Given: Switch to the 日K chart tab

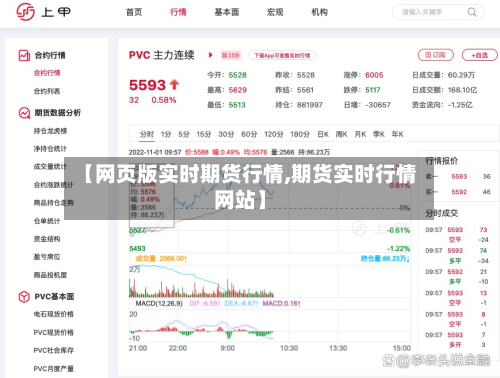Looking at the screenshot, I should pos(323,134).
